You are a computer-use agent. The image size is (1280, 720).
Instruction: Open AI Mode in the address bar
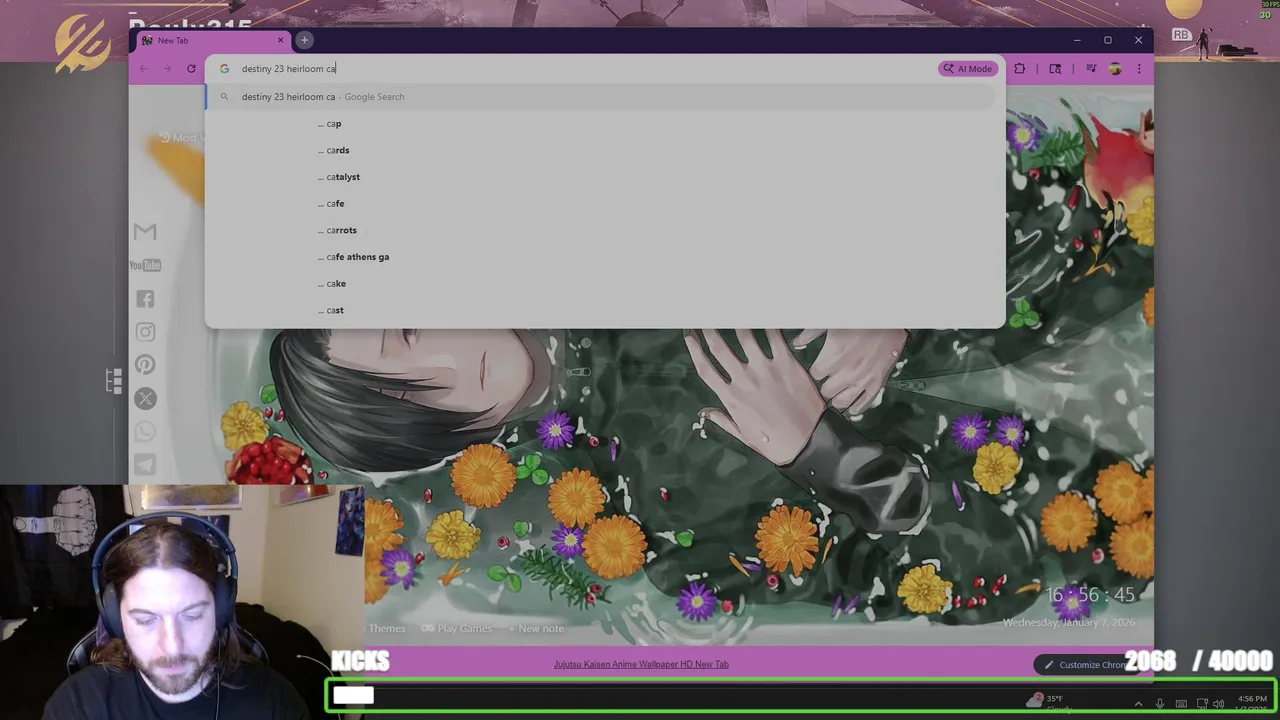click(967, 69)
